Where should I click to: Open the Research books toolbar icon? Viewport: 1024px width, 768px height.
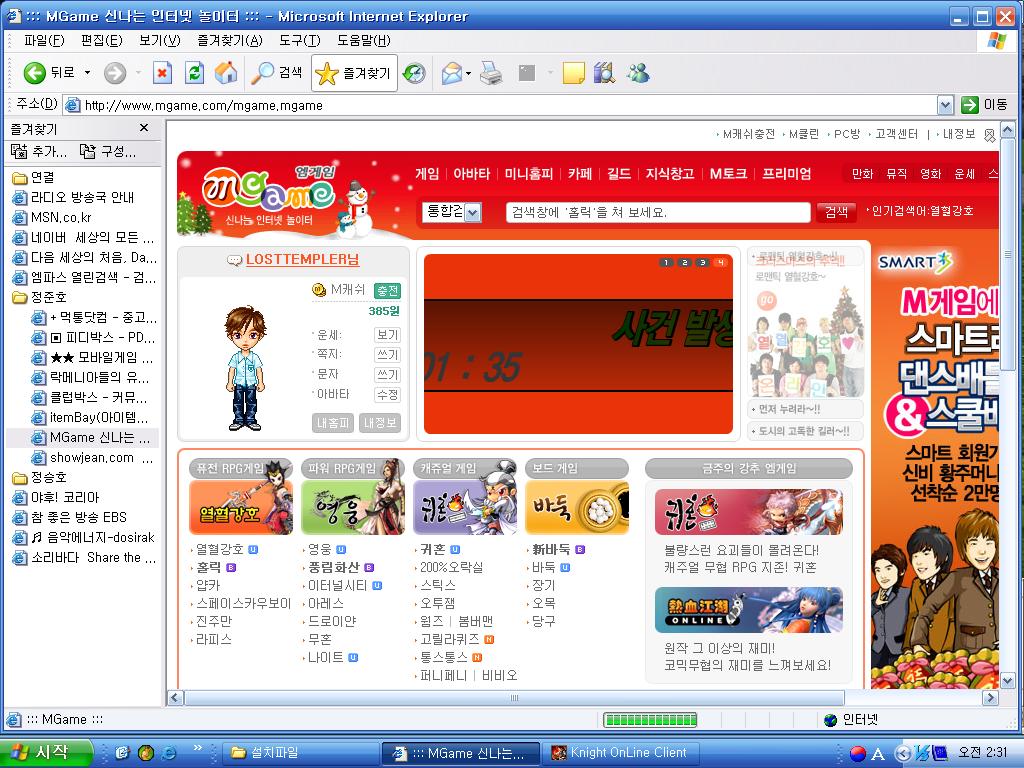pyautogui.click(x=605, y=72)
